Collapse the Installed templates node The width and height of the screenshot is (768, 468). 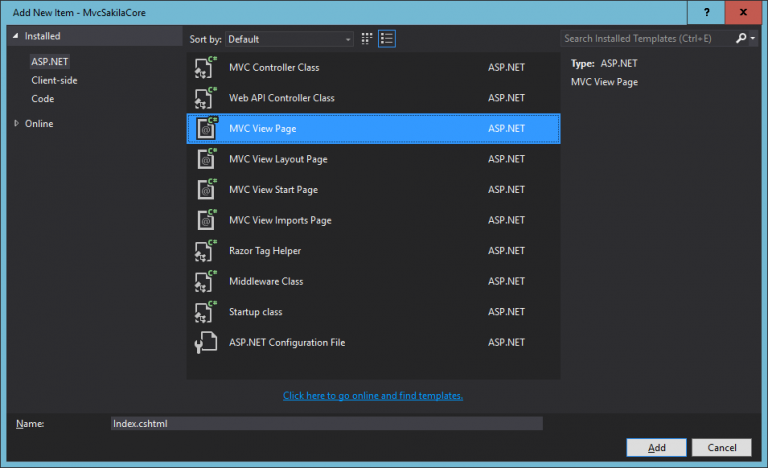click(16, 36)
